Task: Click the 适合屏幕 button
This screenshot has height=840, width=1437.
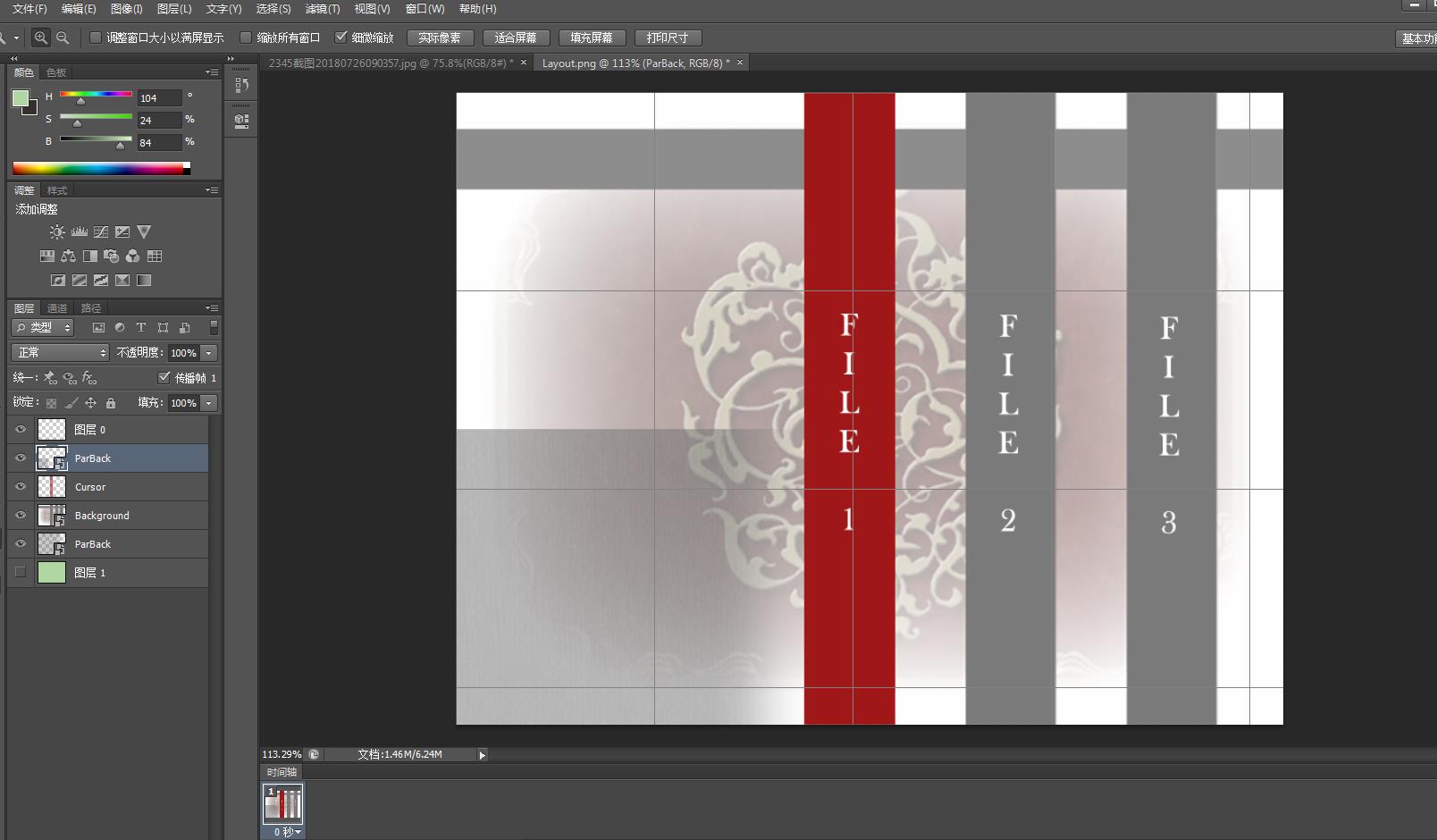Action: pyautogui.click(x=516, y=38)
